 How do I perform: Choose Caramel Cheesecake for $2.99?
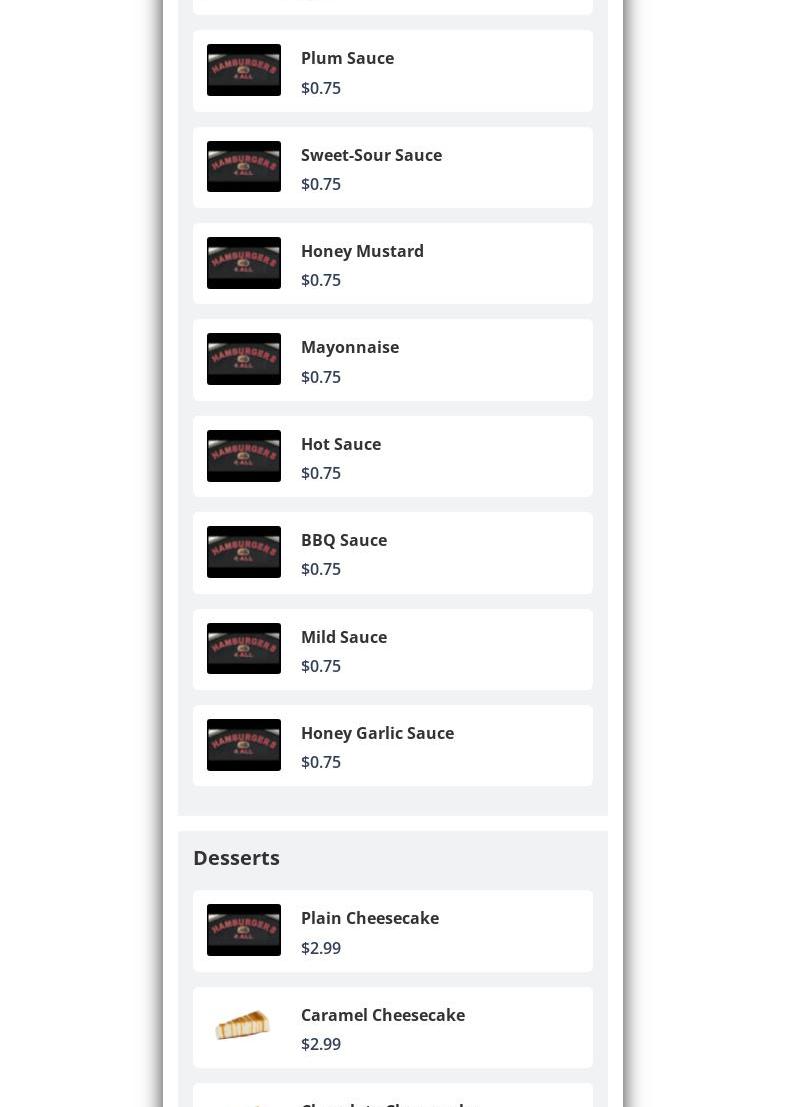pos(392,1028)
